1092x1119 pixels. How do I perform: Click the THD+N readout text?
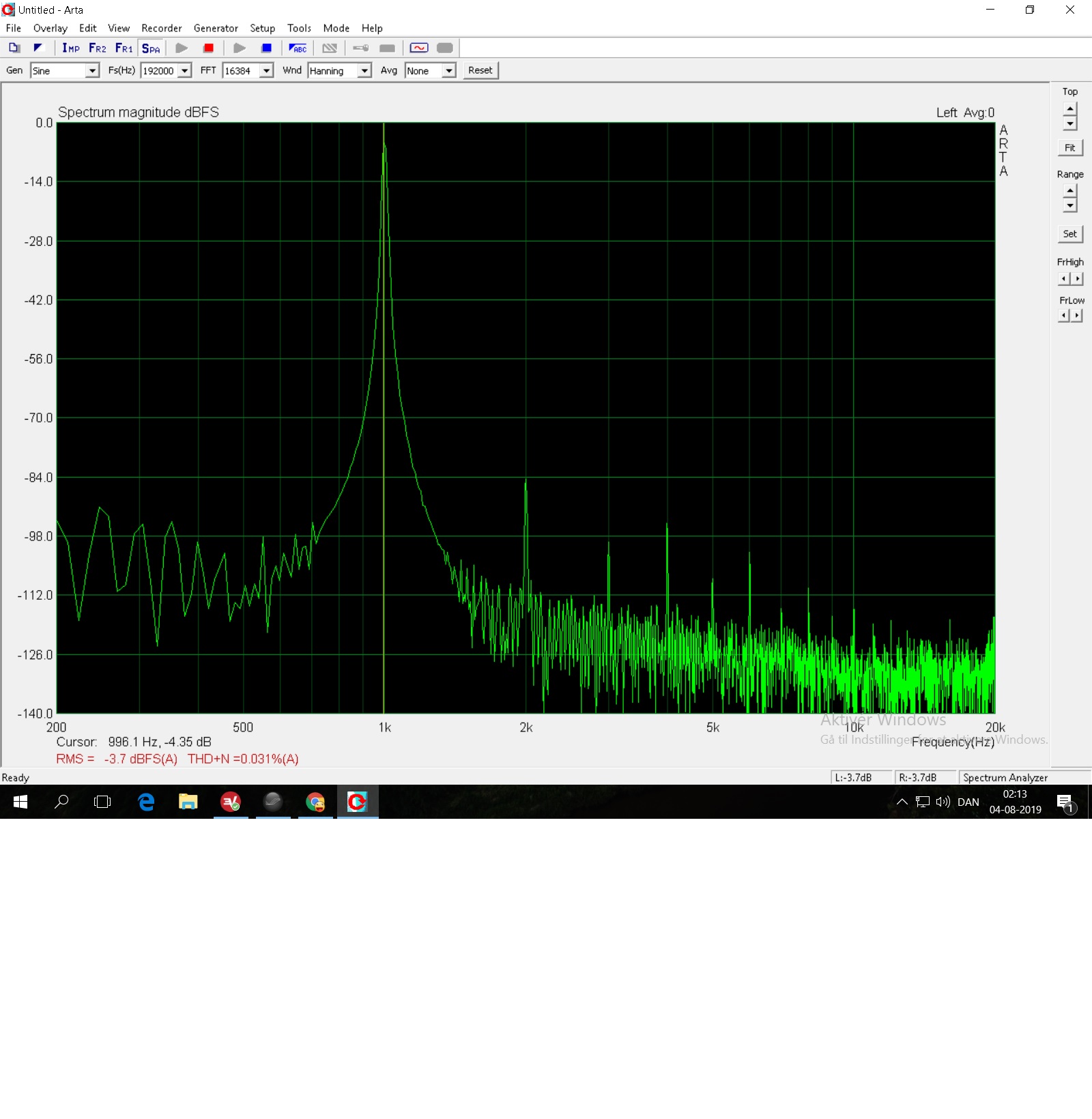pos(243,759)
